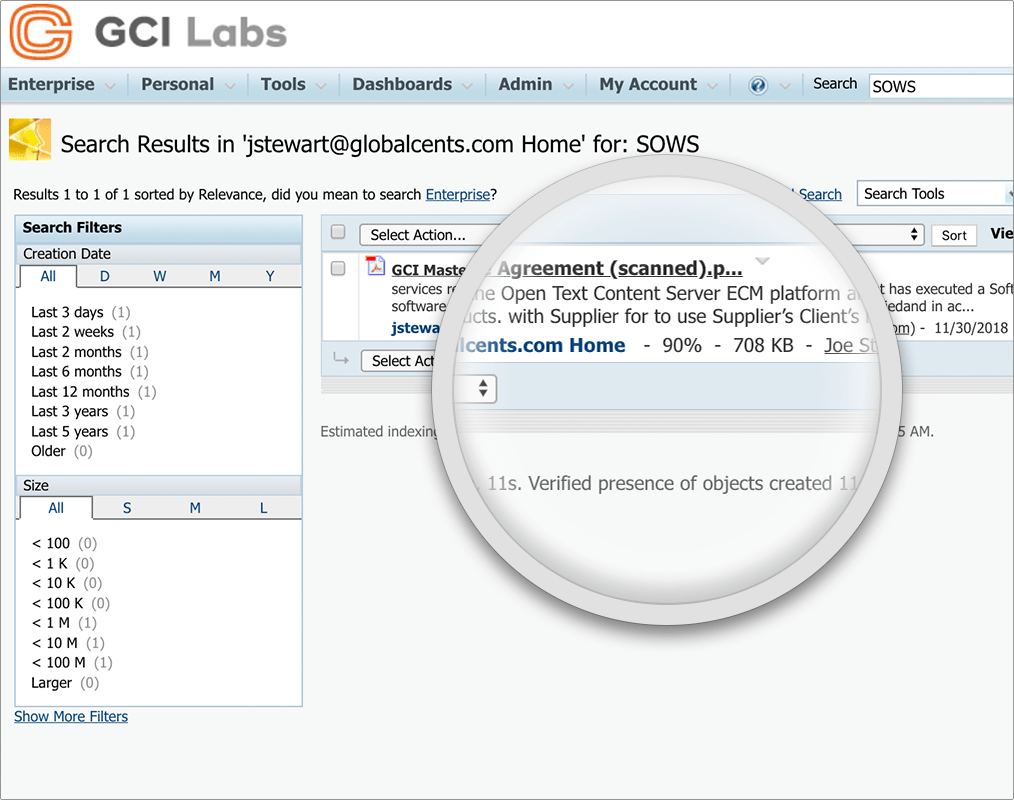Tick the GCI Master Agreement result checkbox
1014x800 pixels.
click(338, 268)
